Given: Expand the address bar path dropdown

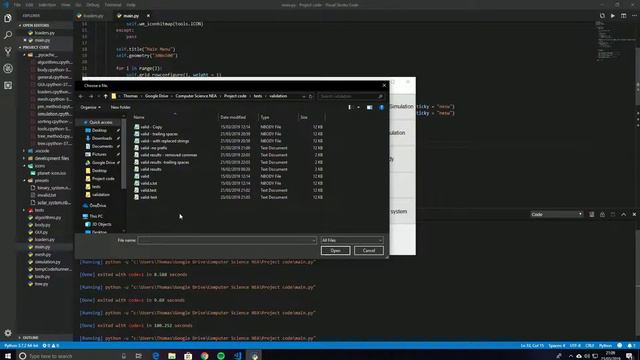Looking at the screenshot, I should coord(303,96).
